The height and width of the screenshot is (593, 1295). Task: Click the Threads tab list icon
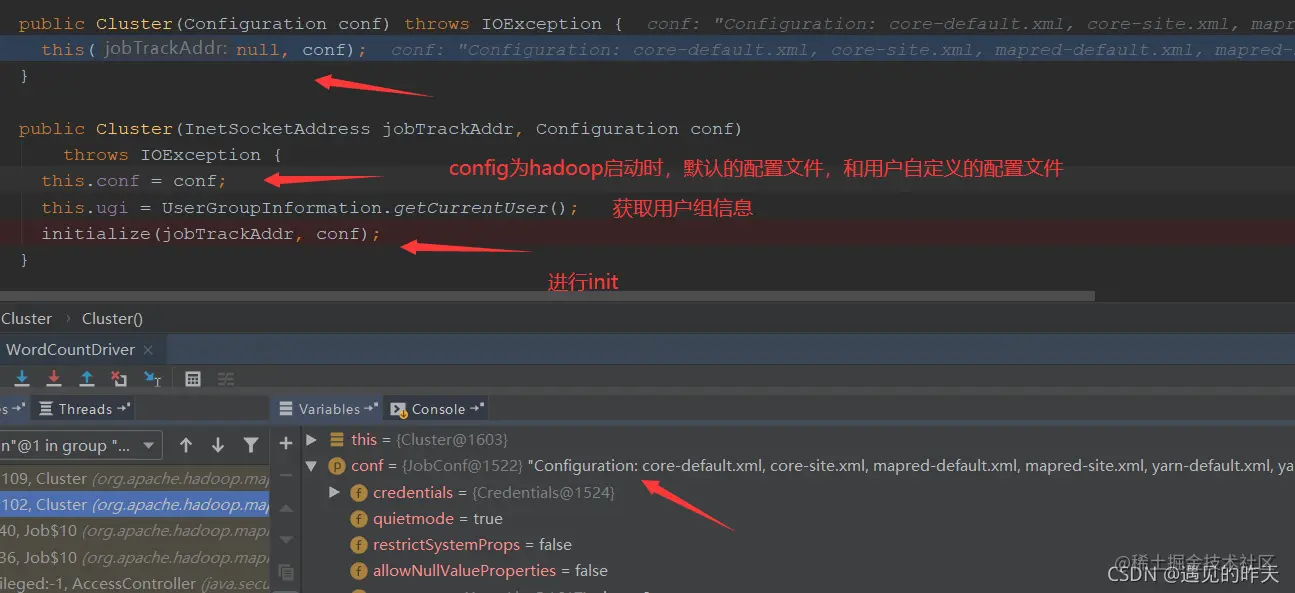46,409
